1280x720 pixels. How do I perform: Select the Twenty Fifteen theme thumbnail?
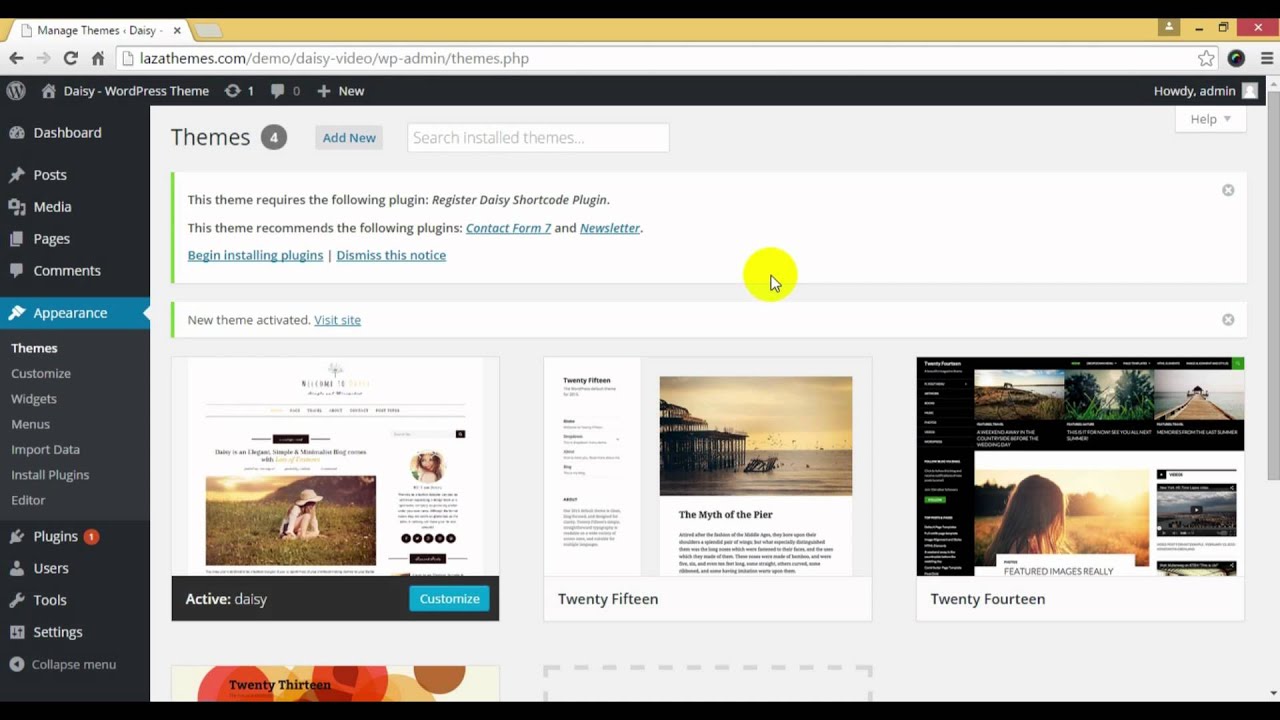707,467
